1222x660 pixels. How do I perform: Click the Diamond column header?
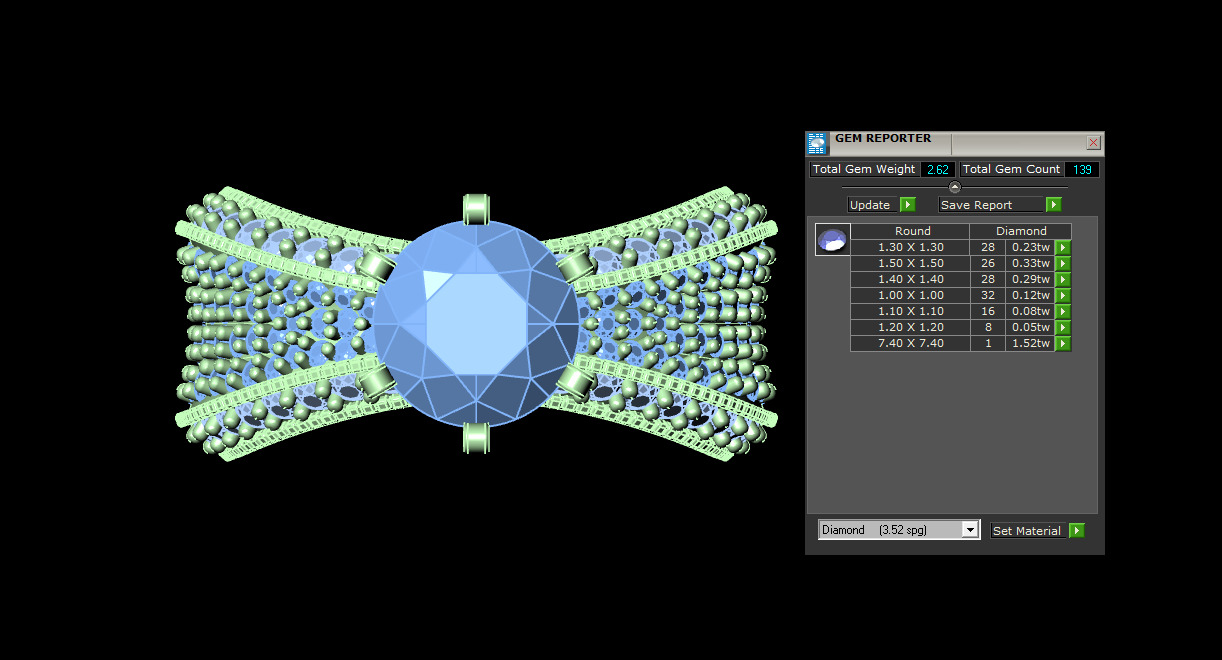pos(1021,231)
